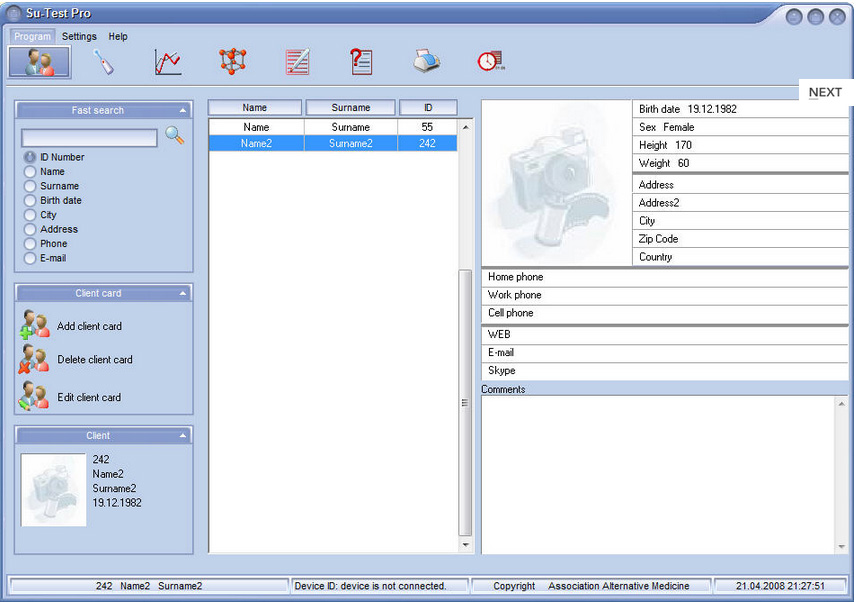
Task: Select the Surname search radio button
Action: [x=30, y=186]
